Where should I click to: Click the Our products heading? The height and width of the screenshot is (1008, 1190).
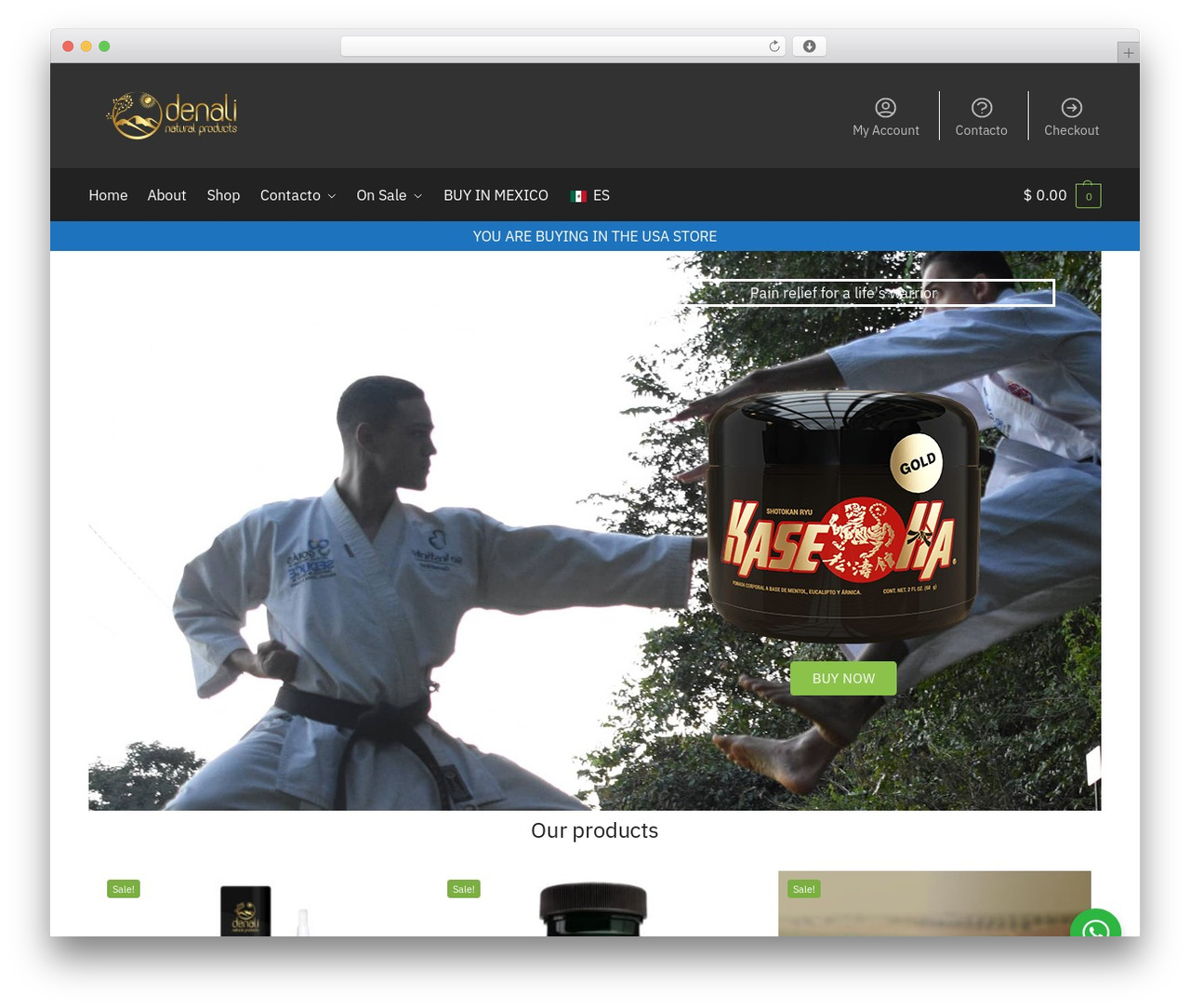coord(595,830)
